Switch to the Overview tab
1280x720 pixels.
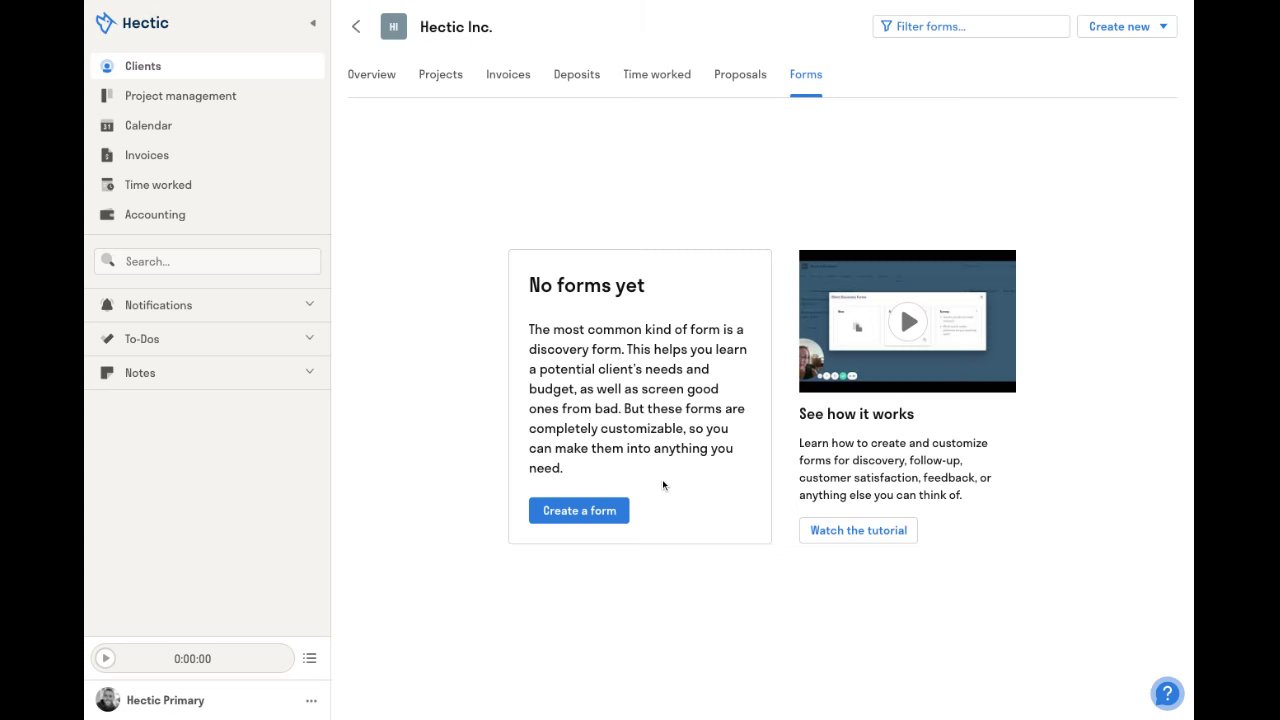(x=372, y=75)
